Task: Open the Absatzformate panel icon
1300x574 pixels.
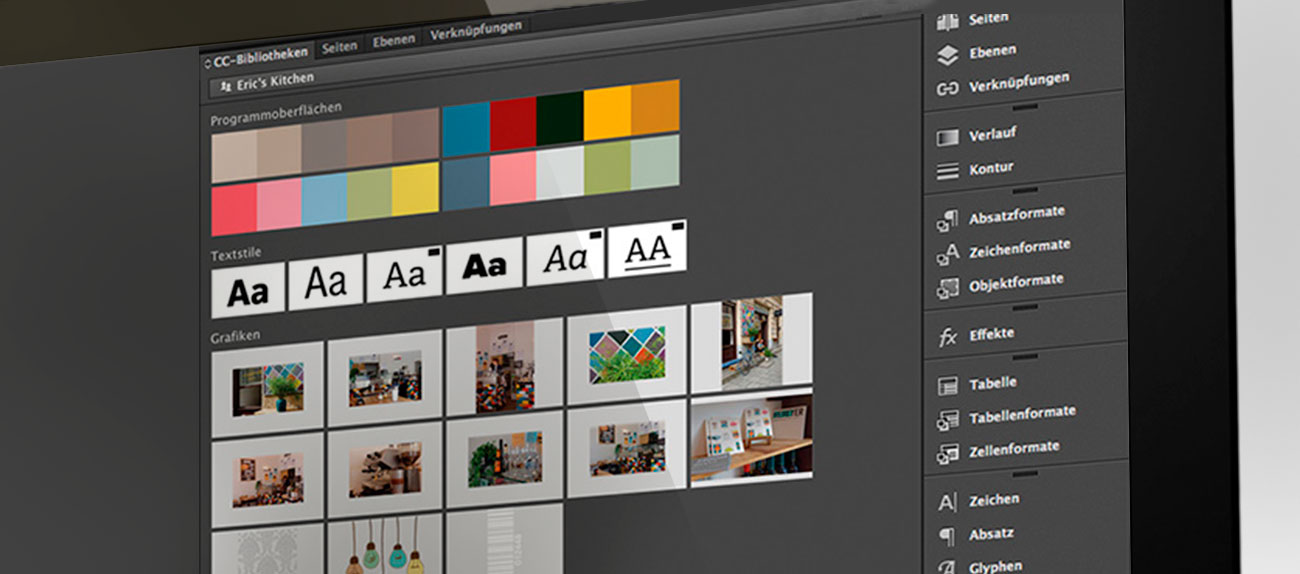Action: click(948, 219)
